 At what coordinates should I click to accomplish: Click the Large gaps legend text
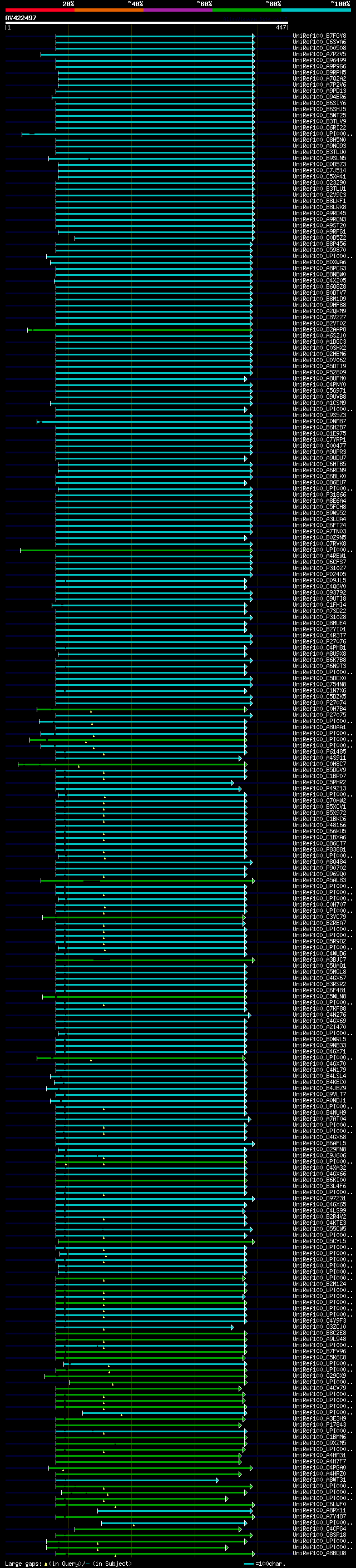[68, 1564]
